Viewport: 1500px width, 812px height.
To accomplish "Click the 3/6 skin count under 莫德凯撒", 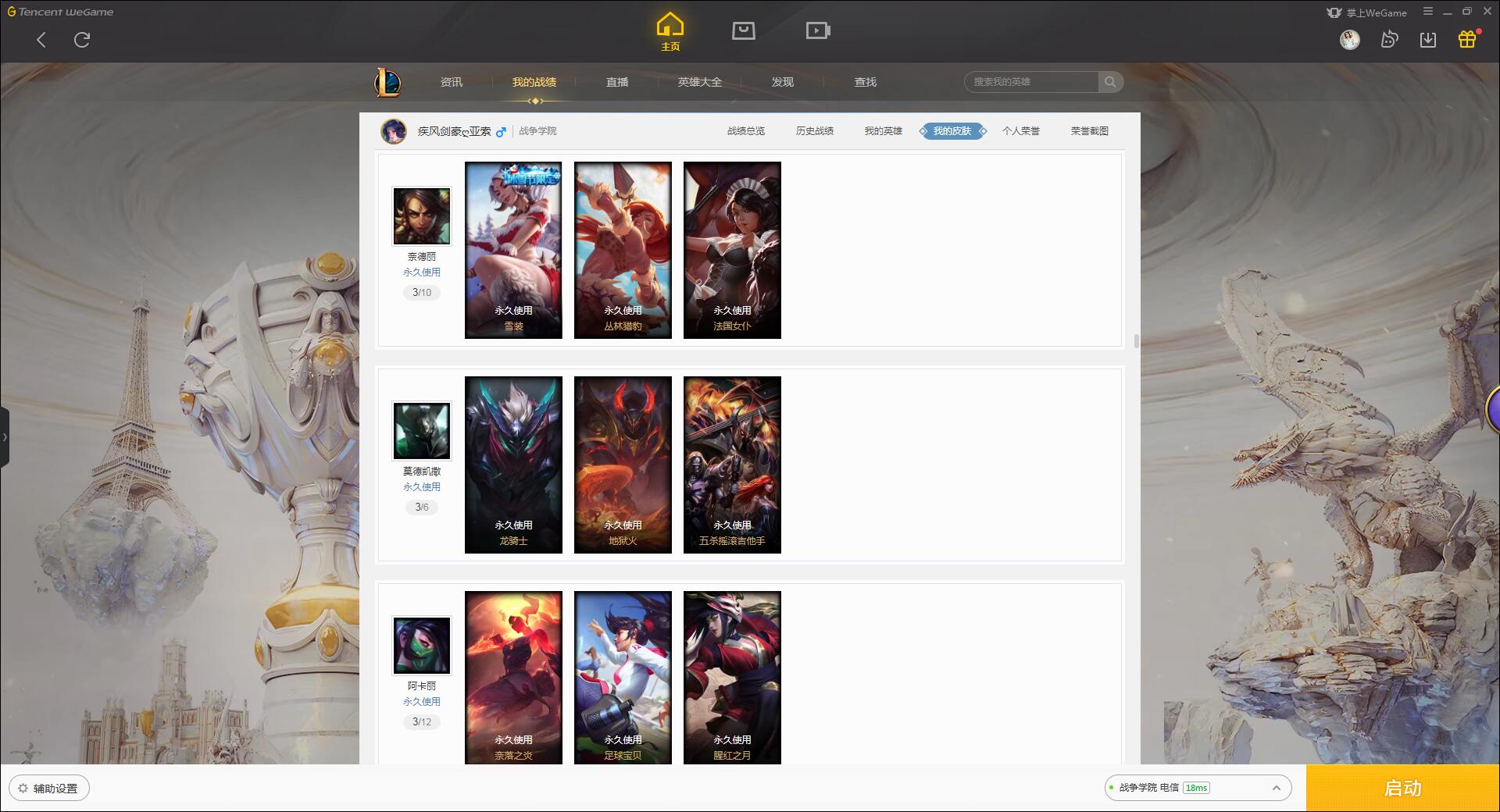I will point(422,507).
